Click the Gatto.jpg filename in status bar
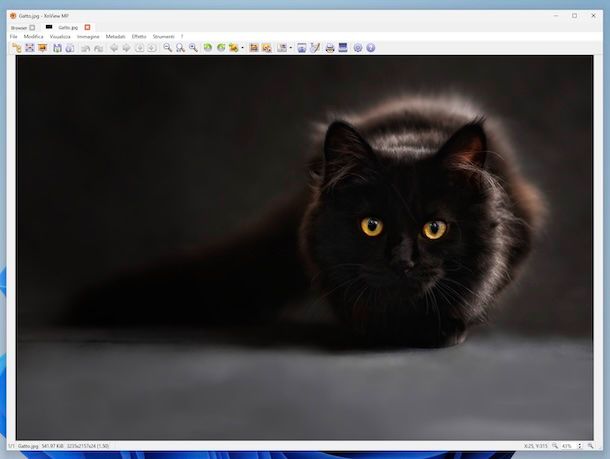 click(28, 446)
